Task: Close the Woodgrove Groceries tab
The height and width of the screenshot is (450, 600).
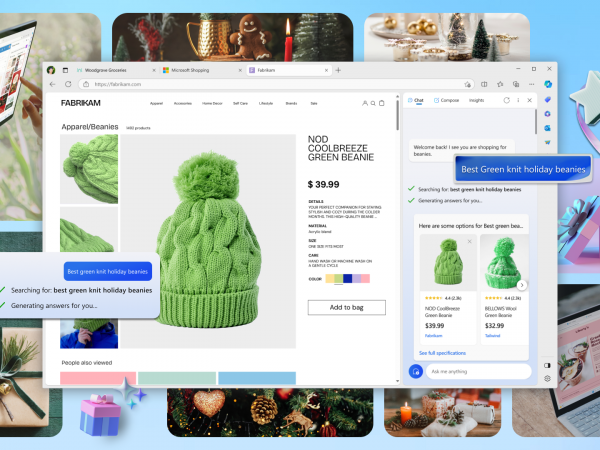Action: 154,70
